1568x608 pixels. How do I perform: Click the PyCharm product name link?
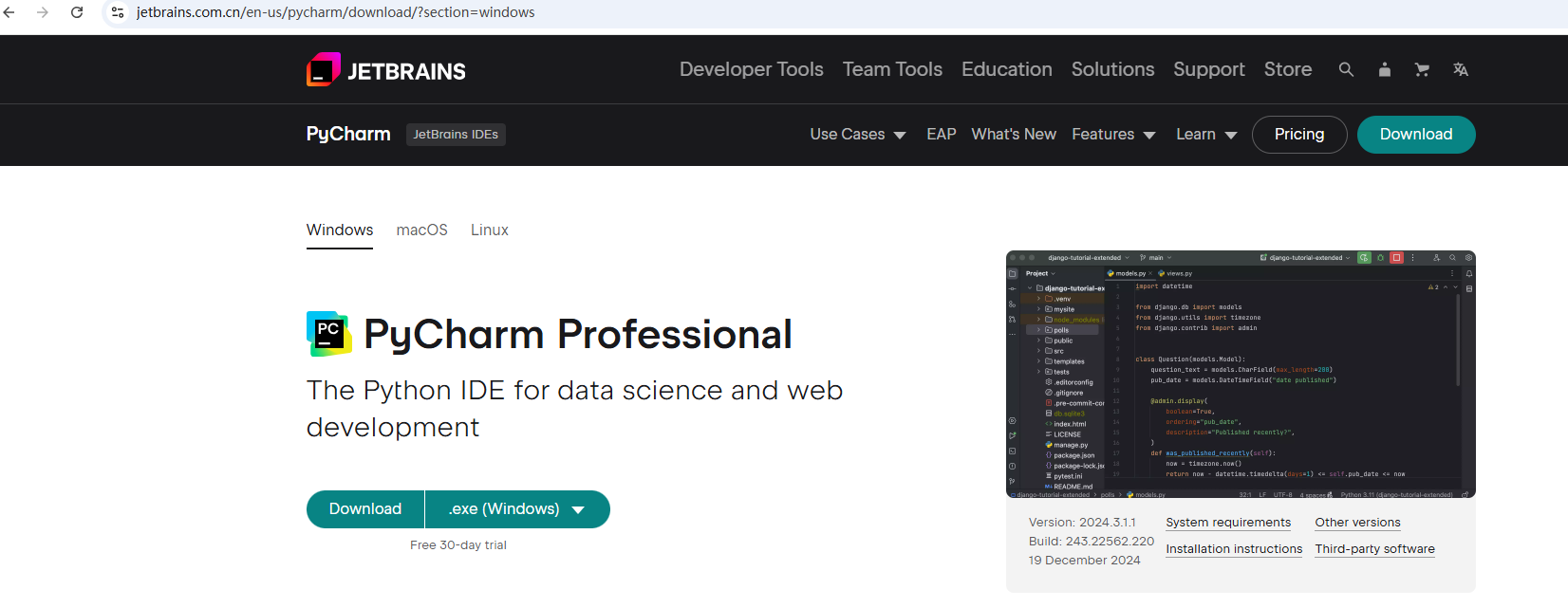coord(348,134)
